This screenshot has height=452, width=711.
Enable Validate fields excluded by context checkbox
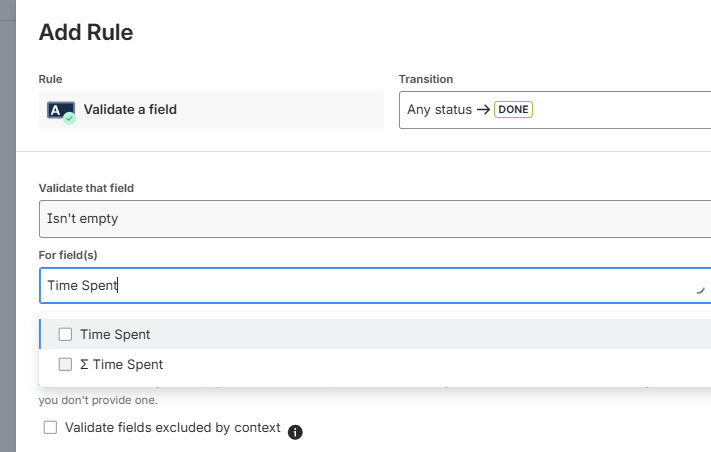coord(50,427)
